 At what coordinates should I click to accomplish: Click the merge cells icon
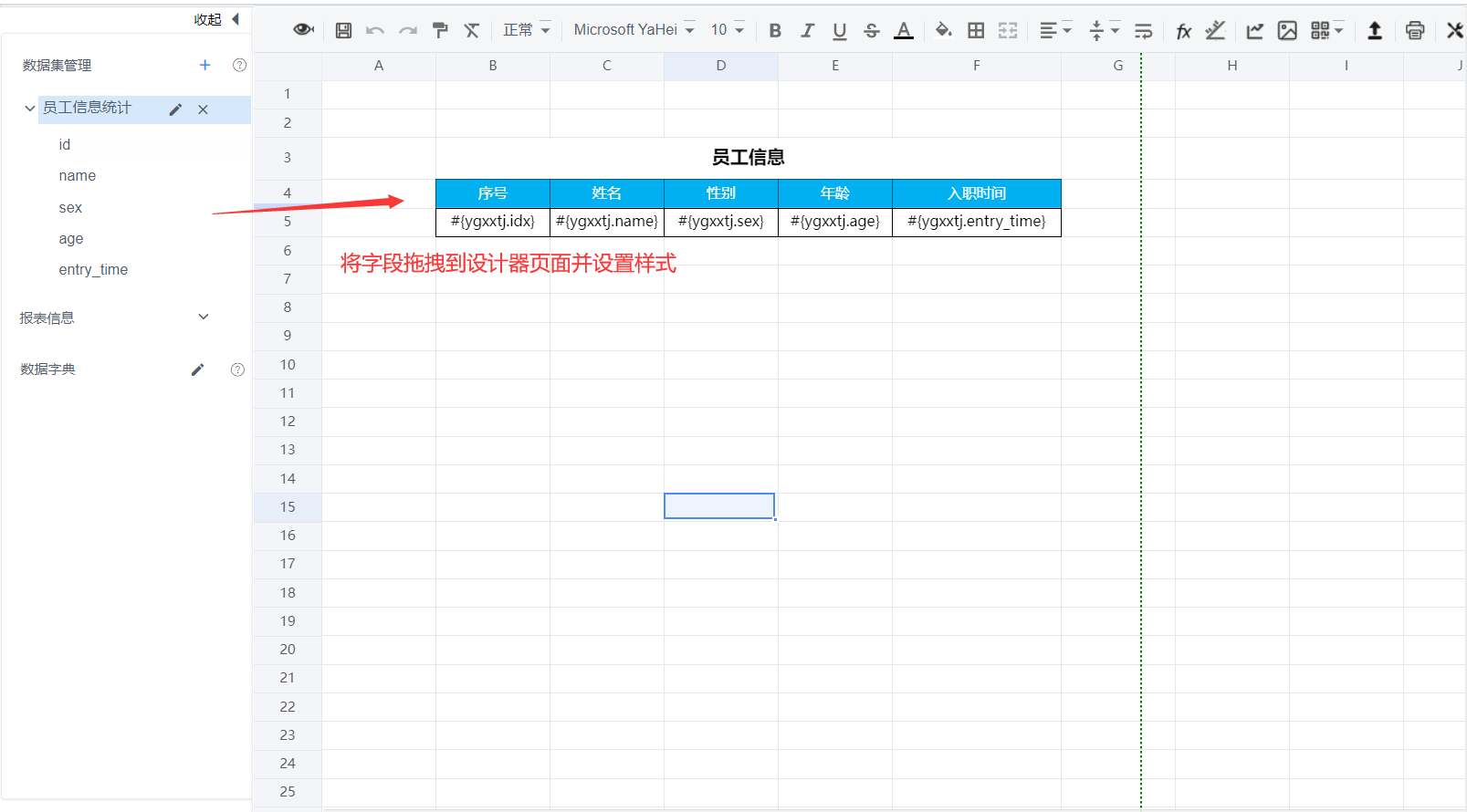tap(1008, 30)
